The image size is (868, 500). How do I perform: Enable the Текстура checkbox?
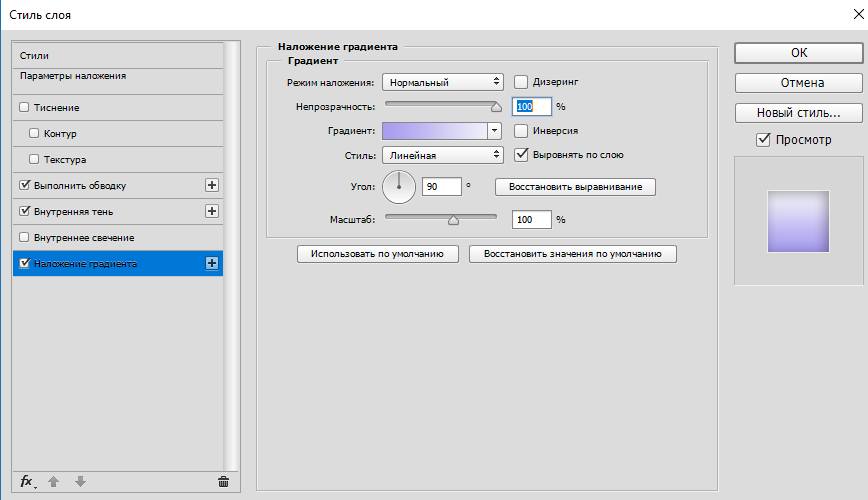coord(34,159)
